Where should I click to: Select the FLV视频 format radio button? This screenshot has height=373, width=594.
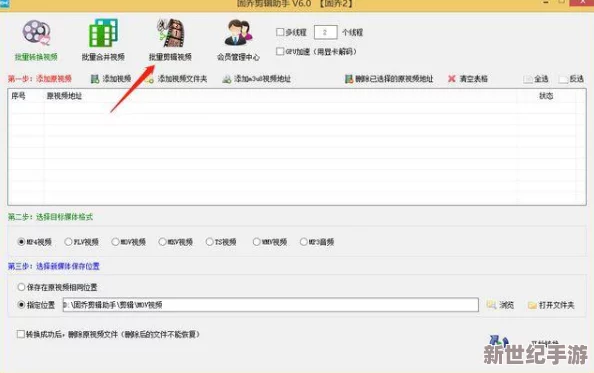coord(68,242)
